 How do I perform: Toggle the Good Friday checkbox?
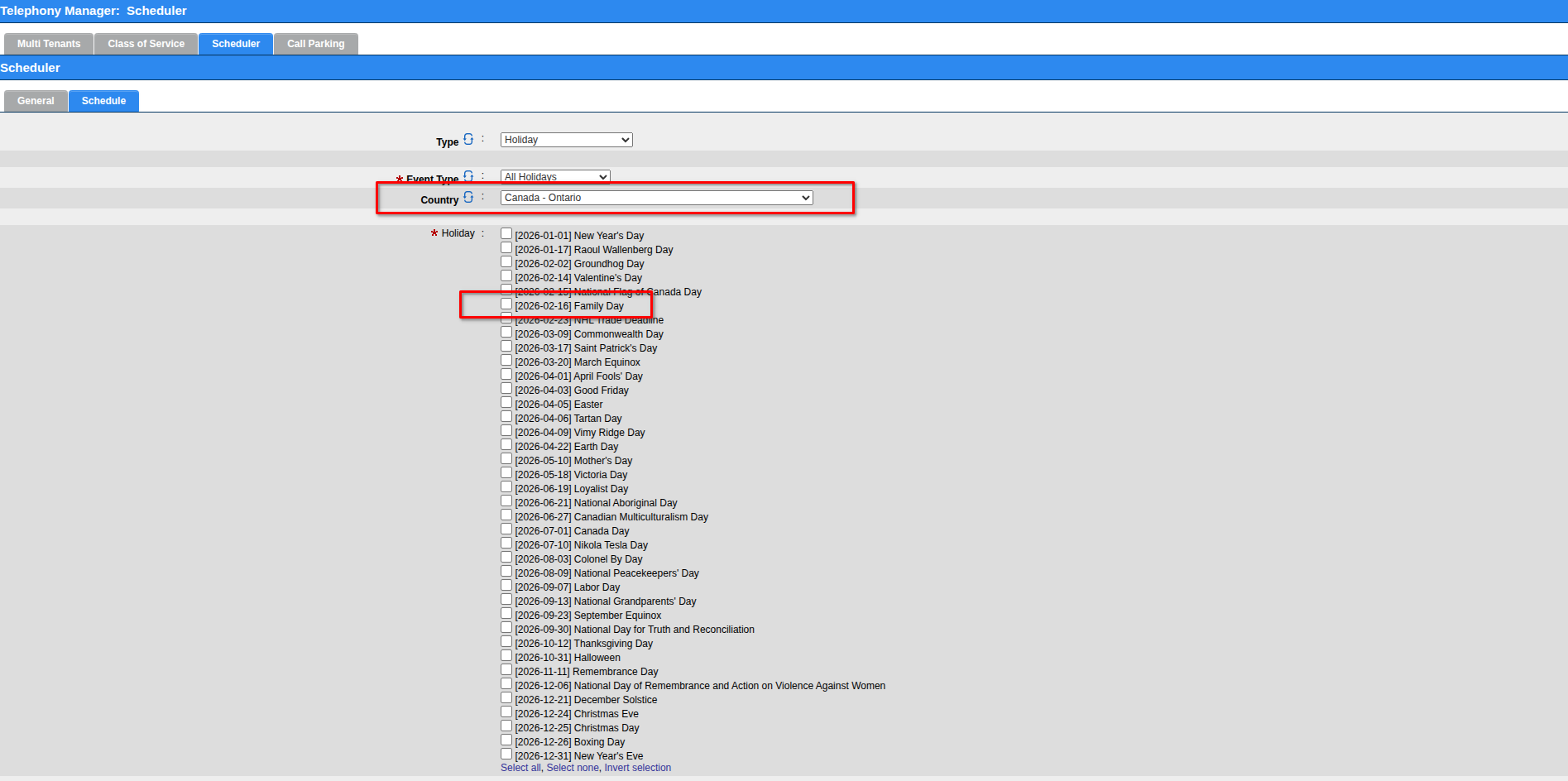pos(506,389)
